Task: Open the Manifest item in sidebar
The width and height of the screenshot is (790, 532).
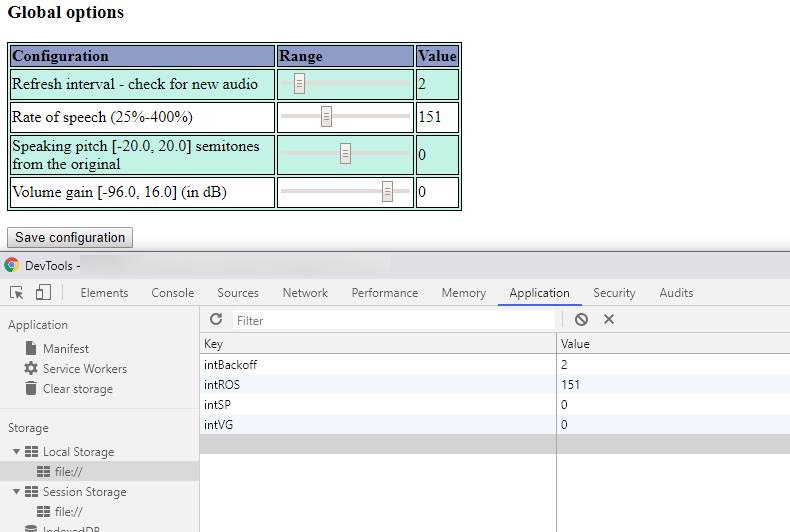Action: [65, 349]
